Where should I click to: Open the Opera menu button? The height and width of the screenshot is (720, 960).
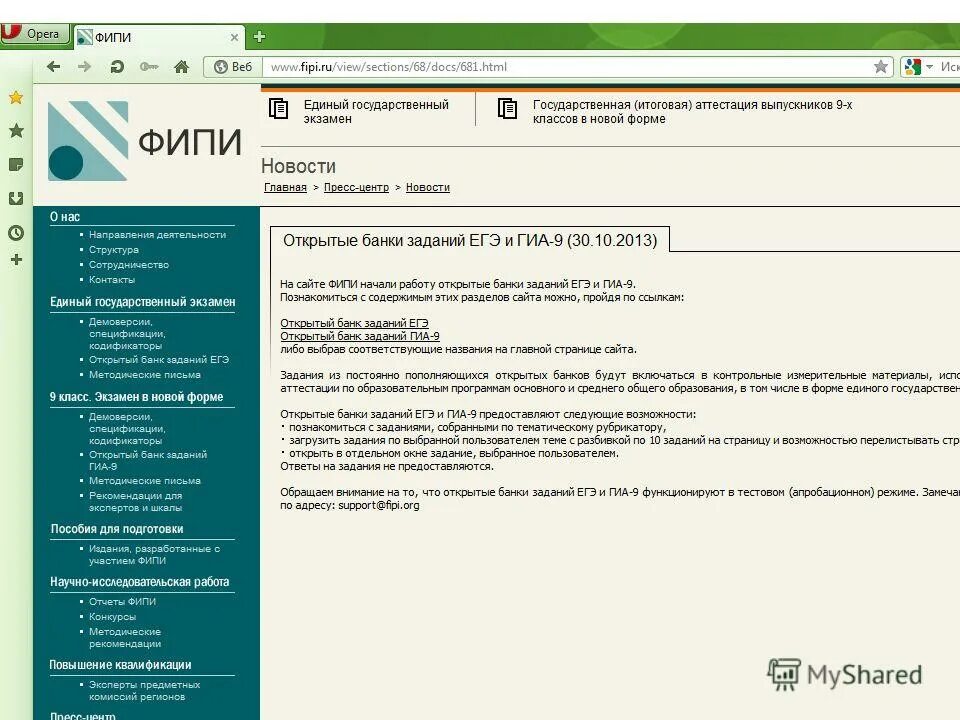click(34, 34)
